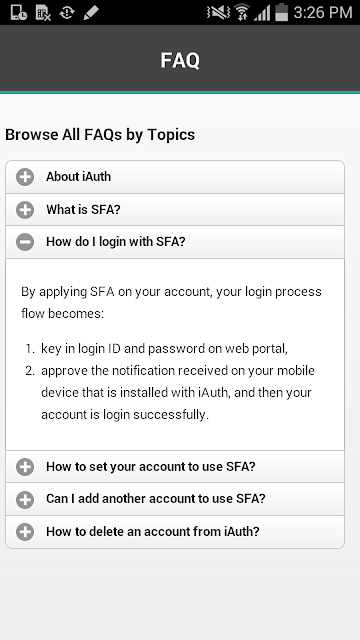Tap plus icon for add another account question
This screenshot has width=360, height=640.
pyautogui.click(x=25, y=499)
